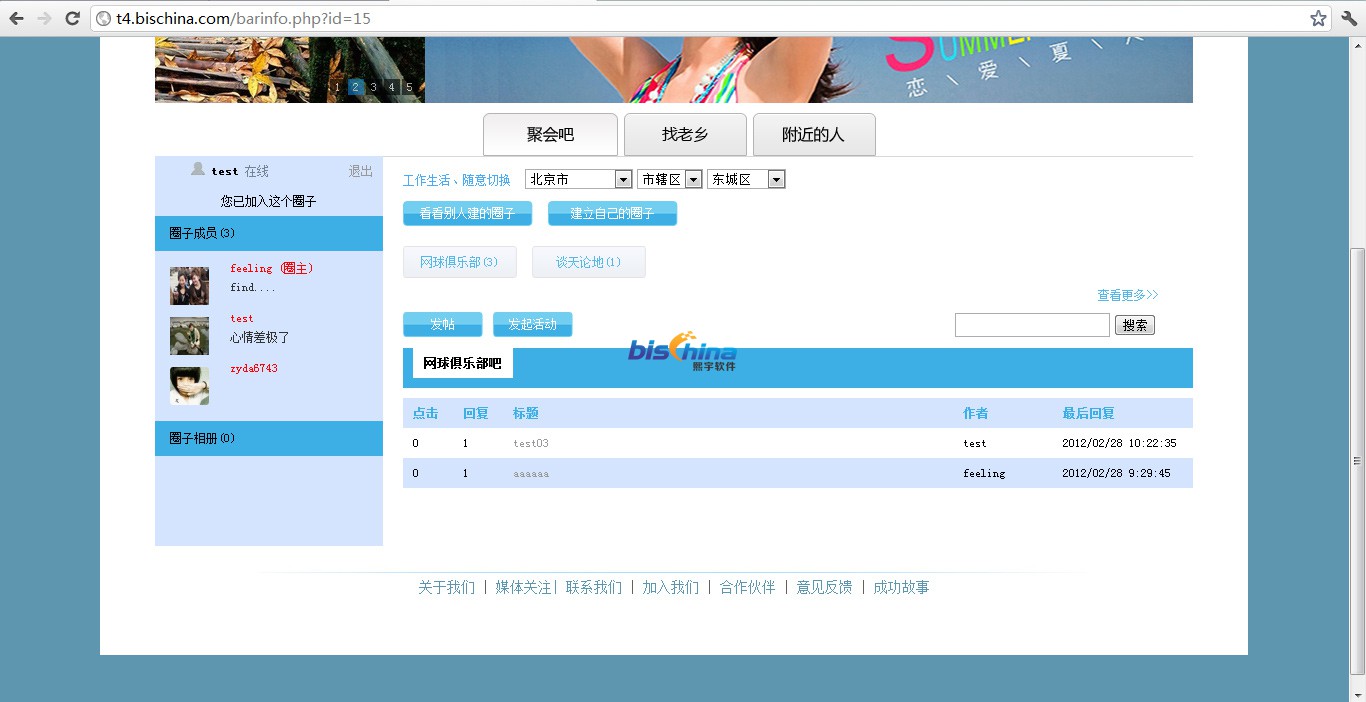Click the 工作生活、随意切换 link
Viewport: 1366px width, 702px height.
(x=457, y=181)
